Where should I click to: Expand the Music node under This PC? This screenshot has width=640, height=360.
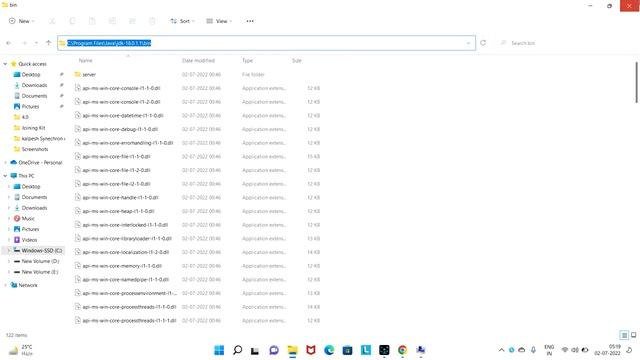pyautogui.click(x=9, y=219)
